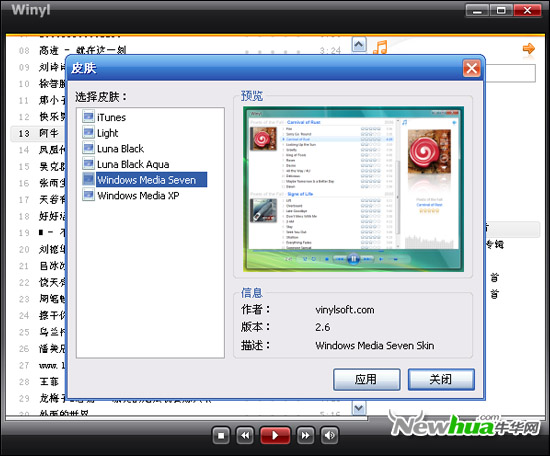Stop playback in Winyl
The width and height of the screenshot is (550, 456).
221,435
